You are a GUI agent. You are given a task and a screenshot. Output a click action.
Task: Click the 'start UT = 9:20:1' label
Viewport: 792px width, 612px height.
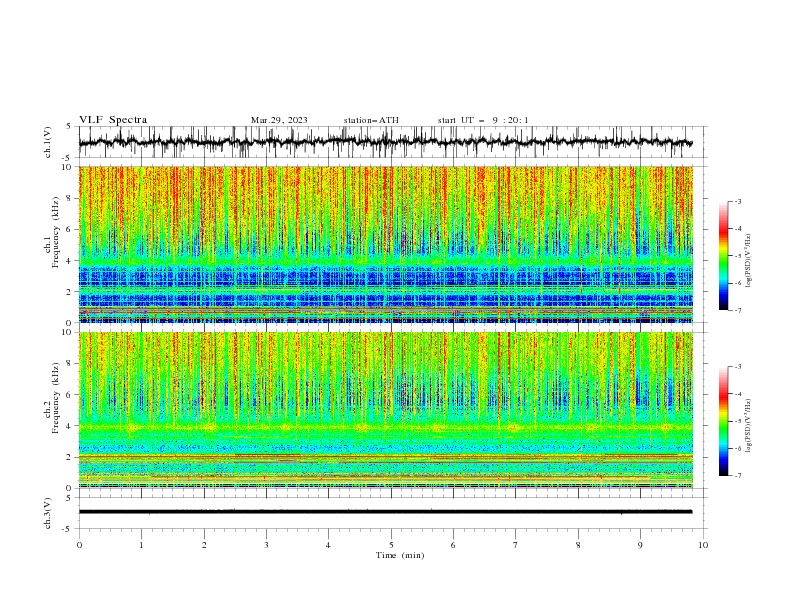pos(483,120)
